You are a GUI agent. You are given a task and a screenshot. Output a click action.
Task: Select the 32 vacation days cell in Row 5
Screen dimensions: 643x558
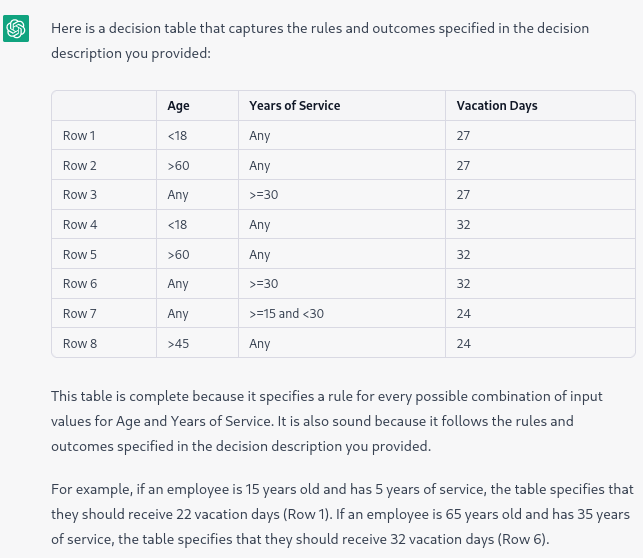click(540, 254)
